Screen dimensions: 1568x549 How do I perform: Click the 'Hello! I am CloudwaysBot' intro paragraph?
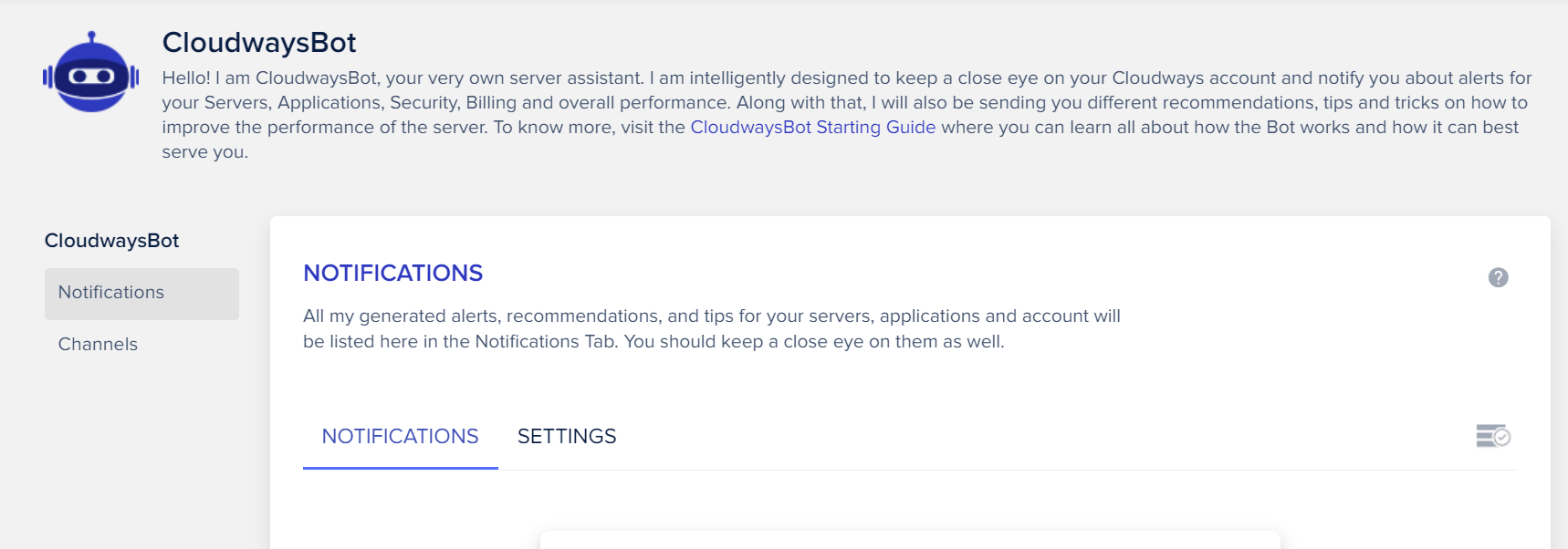pyautogui.click(x=846, y=114)
